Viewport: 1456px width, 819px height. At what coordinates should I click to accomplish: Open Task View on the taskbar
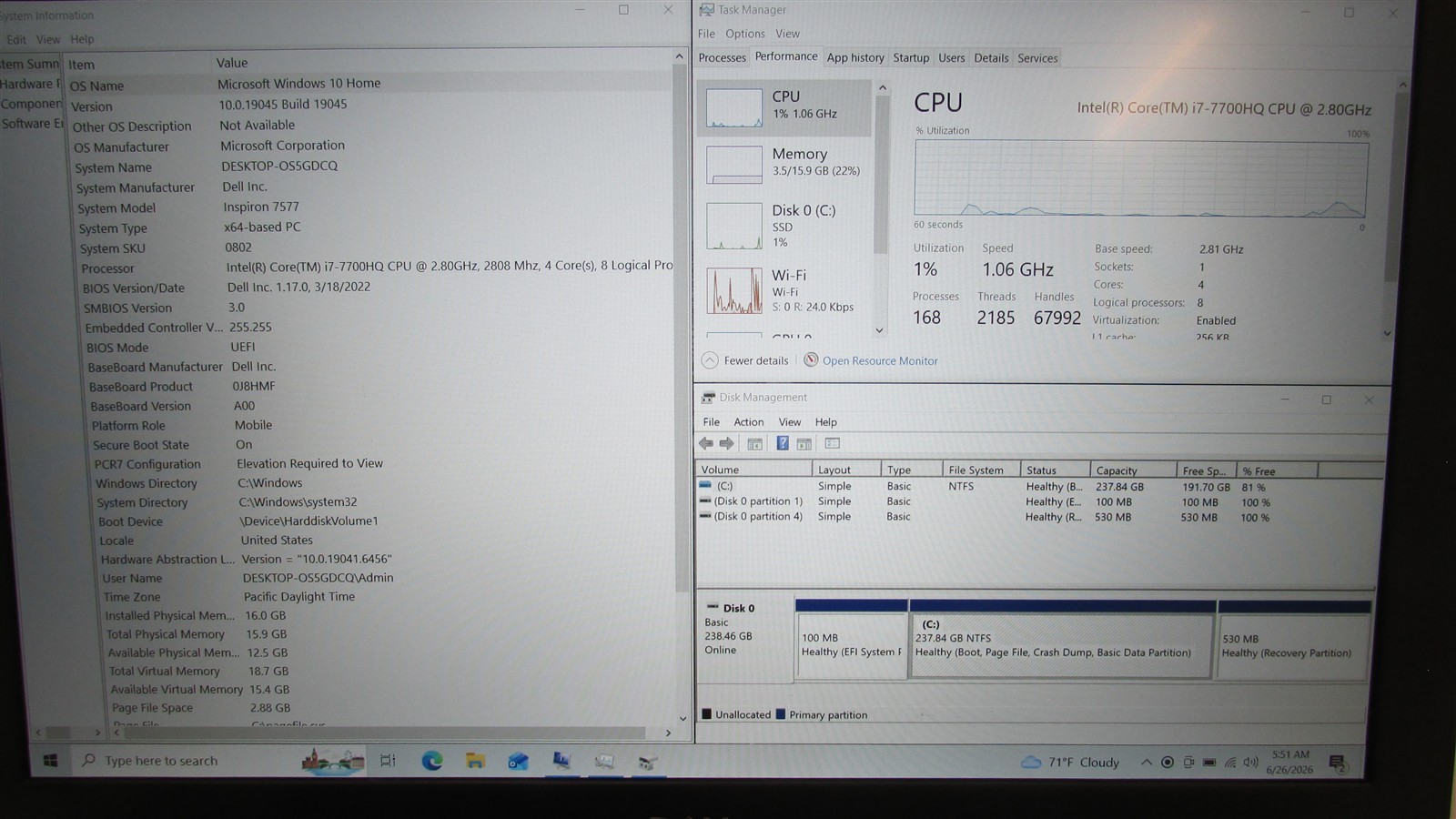point(388,761)
